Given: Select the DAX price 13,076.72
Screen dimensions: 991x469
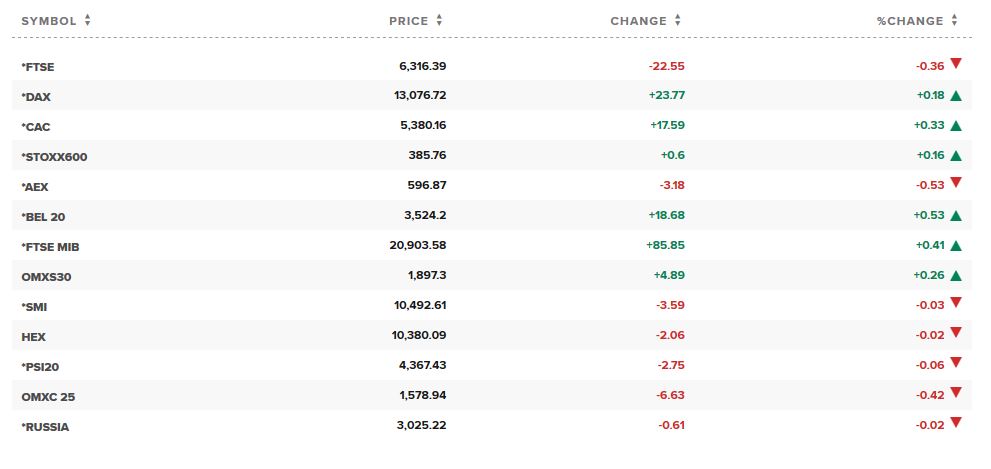Looking at the screenshot, I should coord(420,95).
